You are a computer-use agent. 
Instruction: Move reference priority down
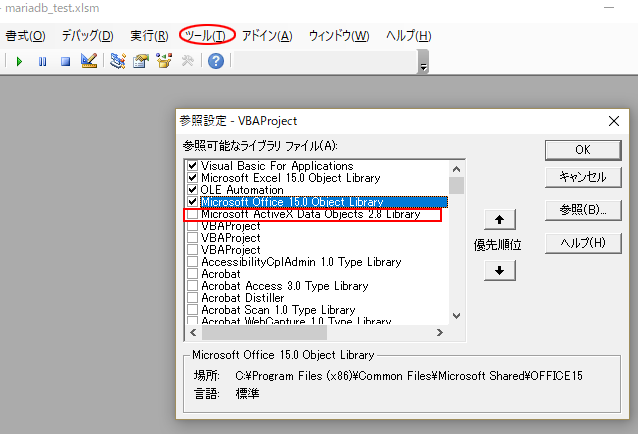(505, 269)
